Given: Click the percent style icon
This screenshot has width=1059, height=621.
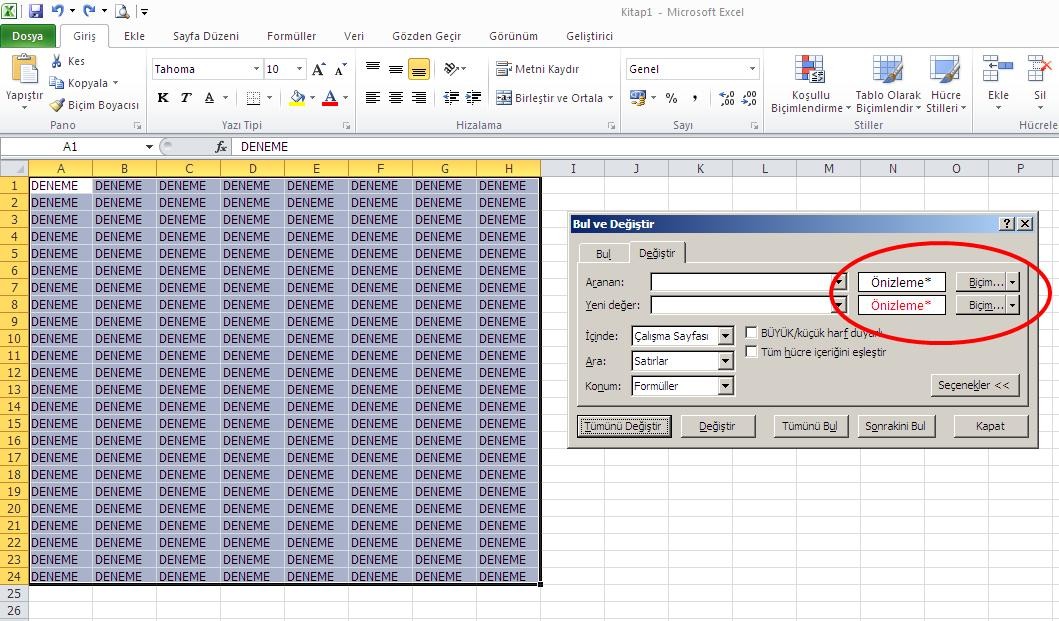Looking at the screenshot, I should [671, 98].
